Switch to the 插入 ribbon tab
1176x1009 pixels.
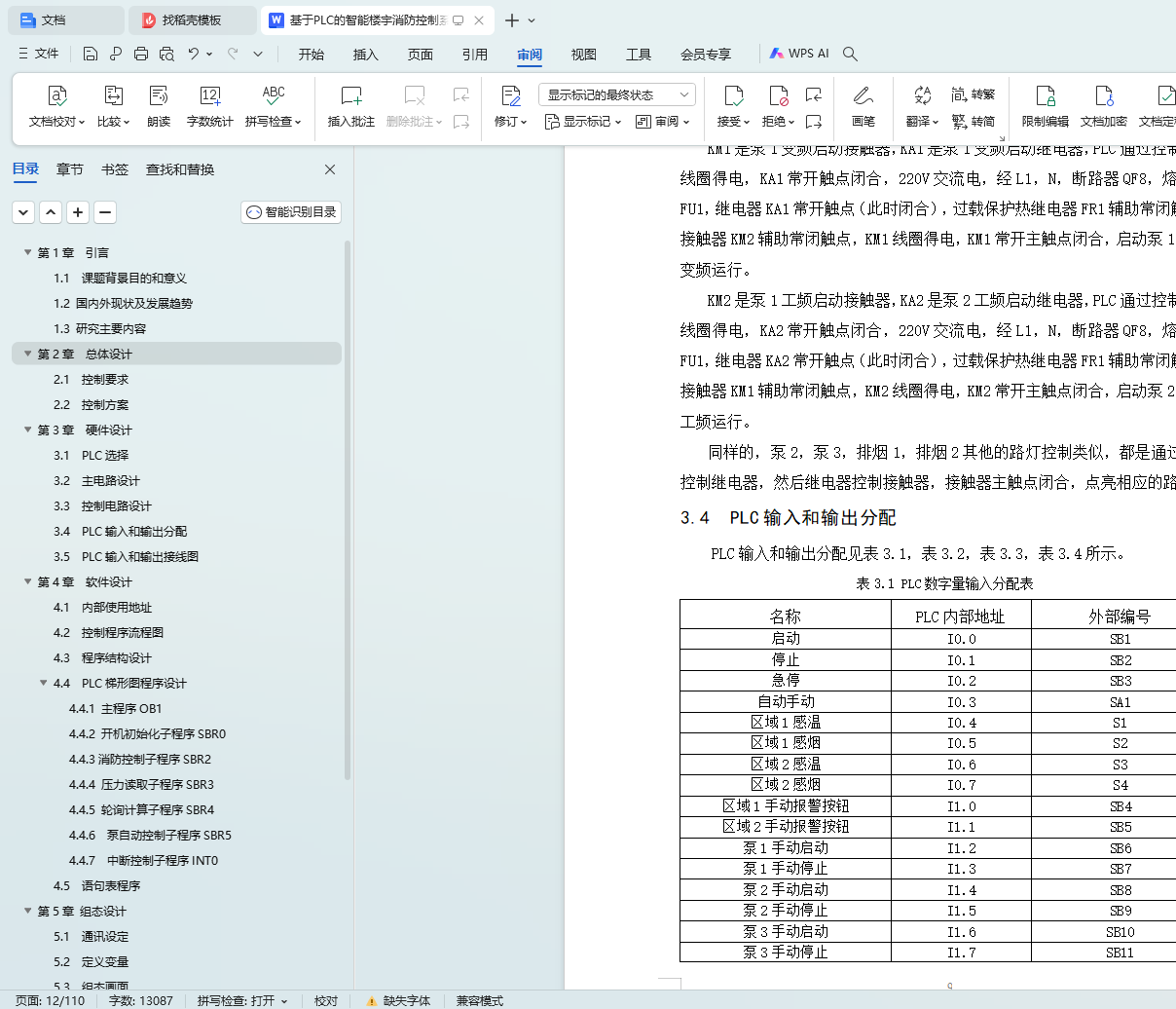[366, 54]
